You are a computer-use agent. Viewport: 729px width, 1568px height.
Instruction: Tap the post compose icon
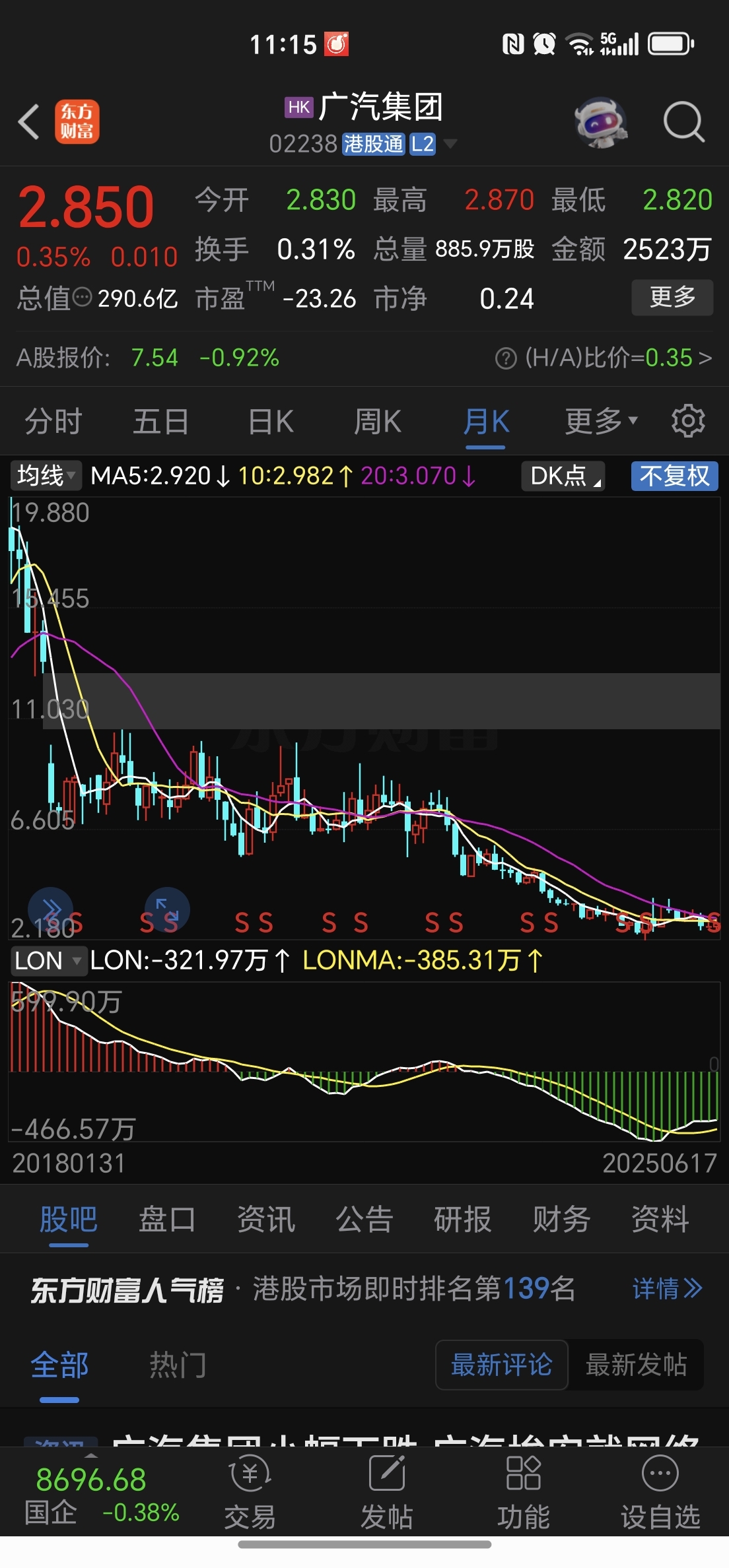tap(387, 1473)
